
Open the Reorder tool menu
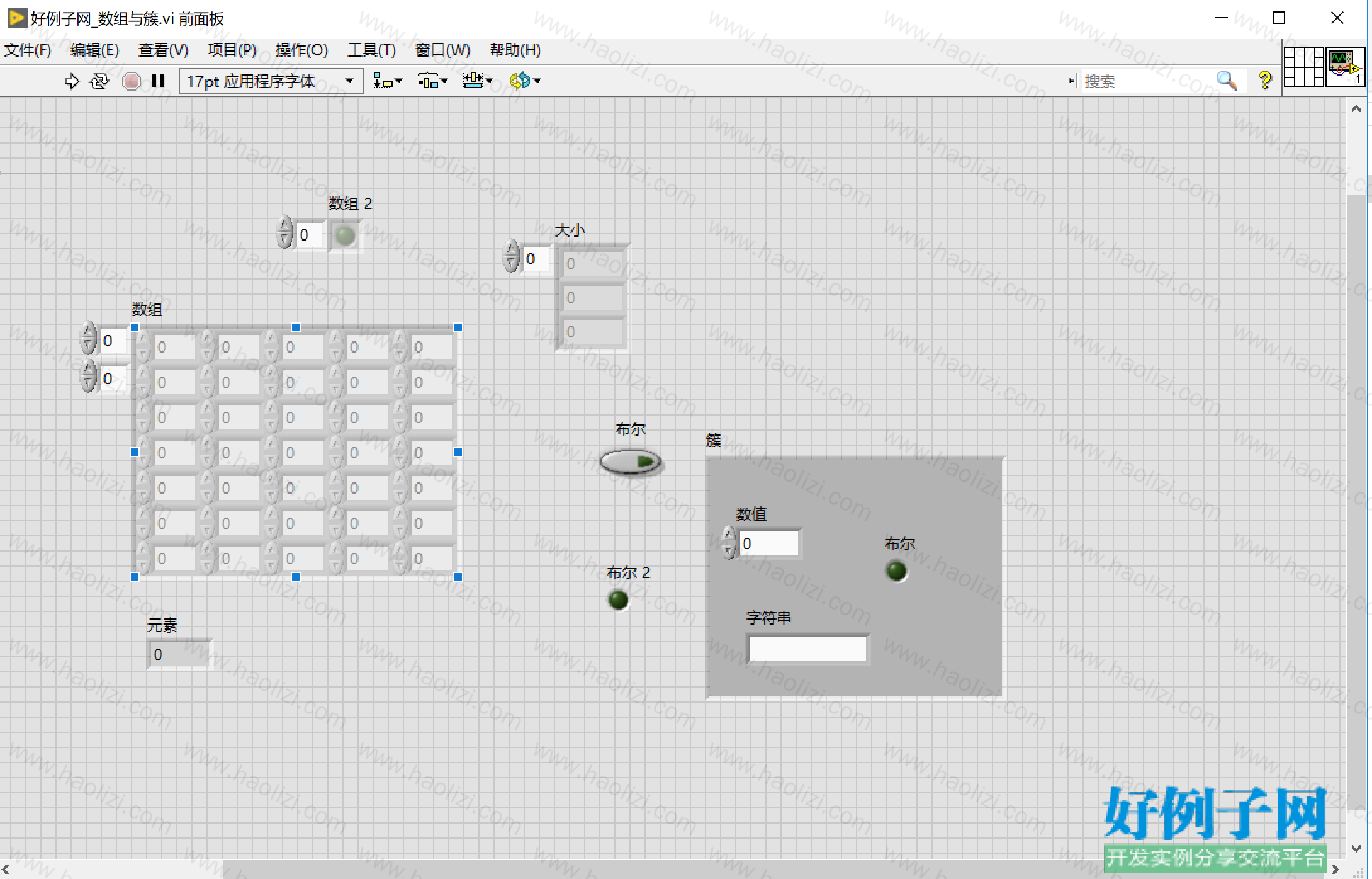click(525, 81)
